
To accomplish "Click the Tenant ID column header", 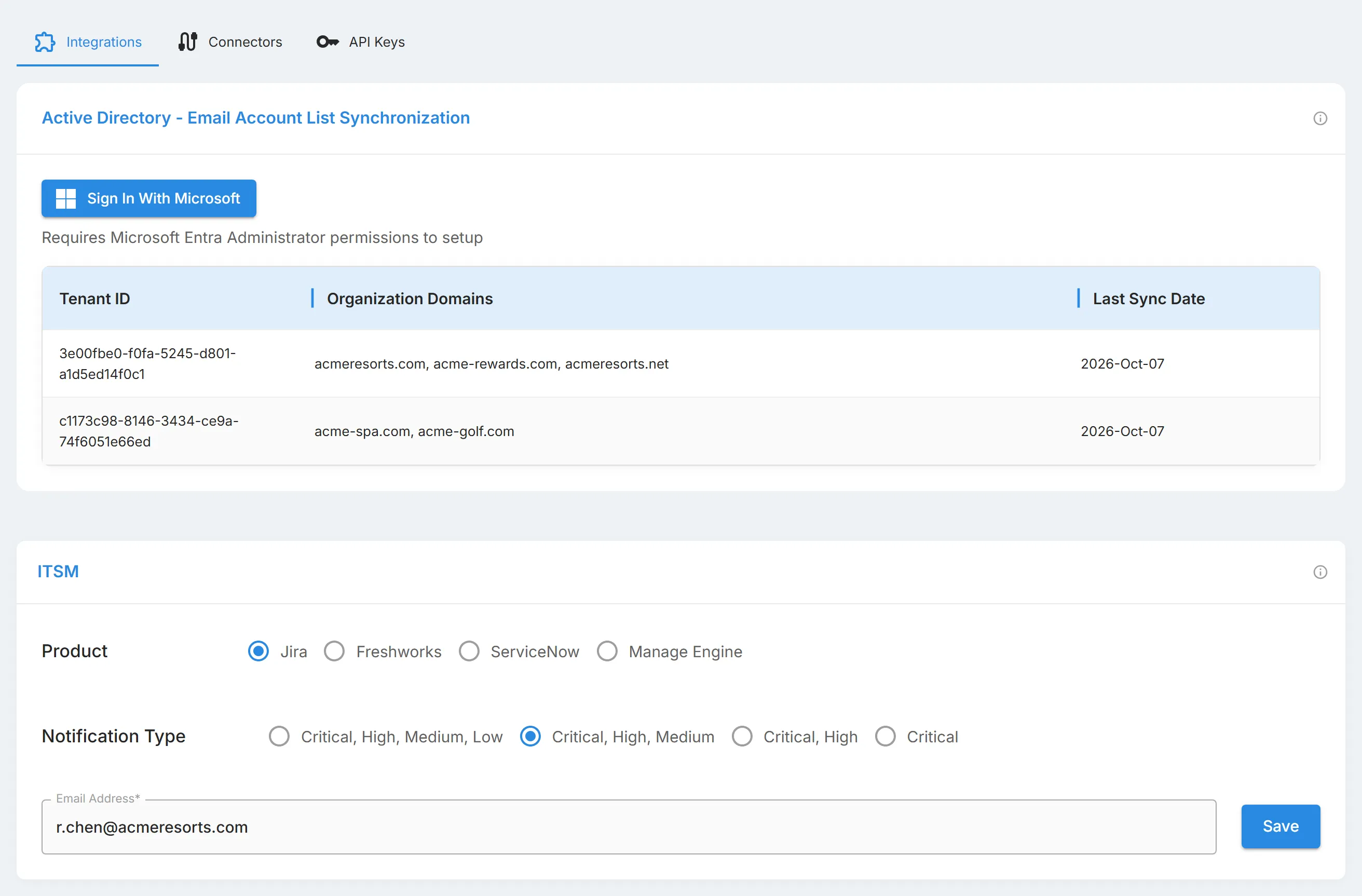I will click(x=95, y=298).
